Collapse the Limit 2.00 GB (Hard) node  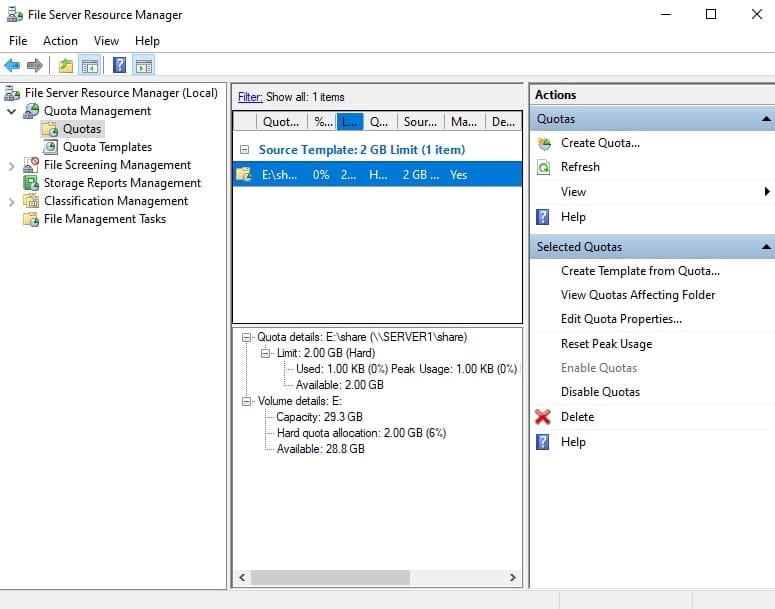[265, 353]
